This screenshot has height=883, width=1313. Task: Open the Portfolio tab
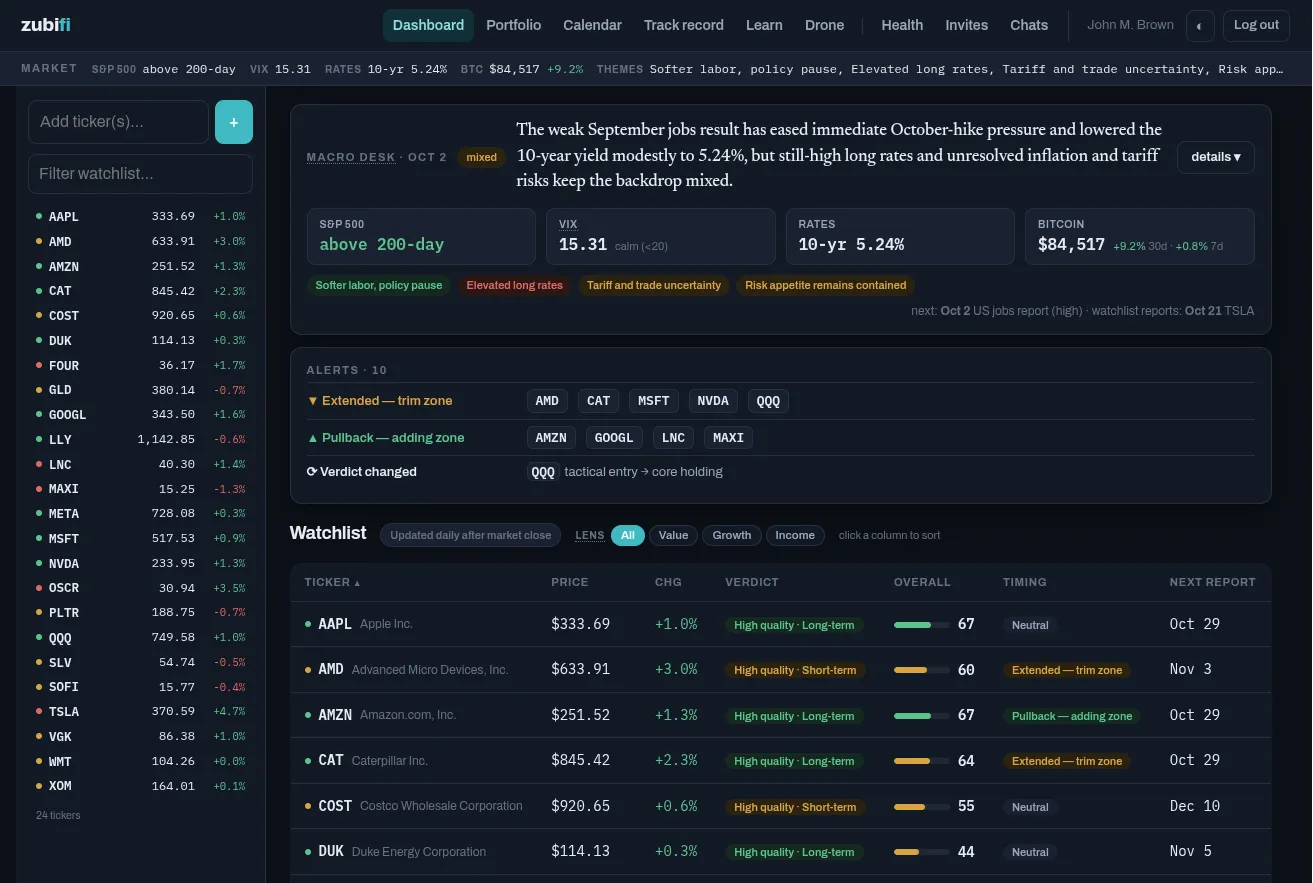[x=514, y=25]
